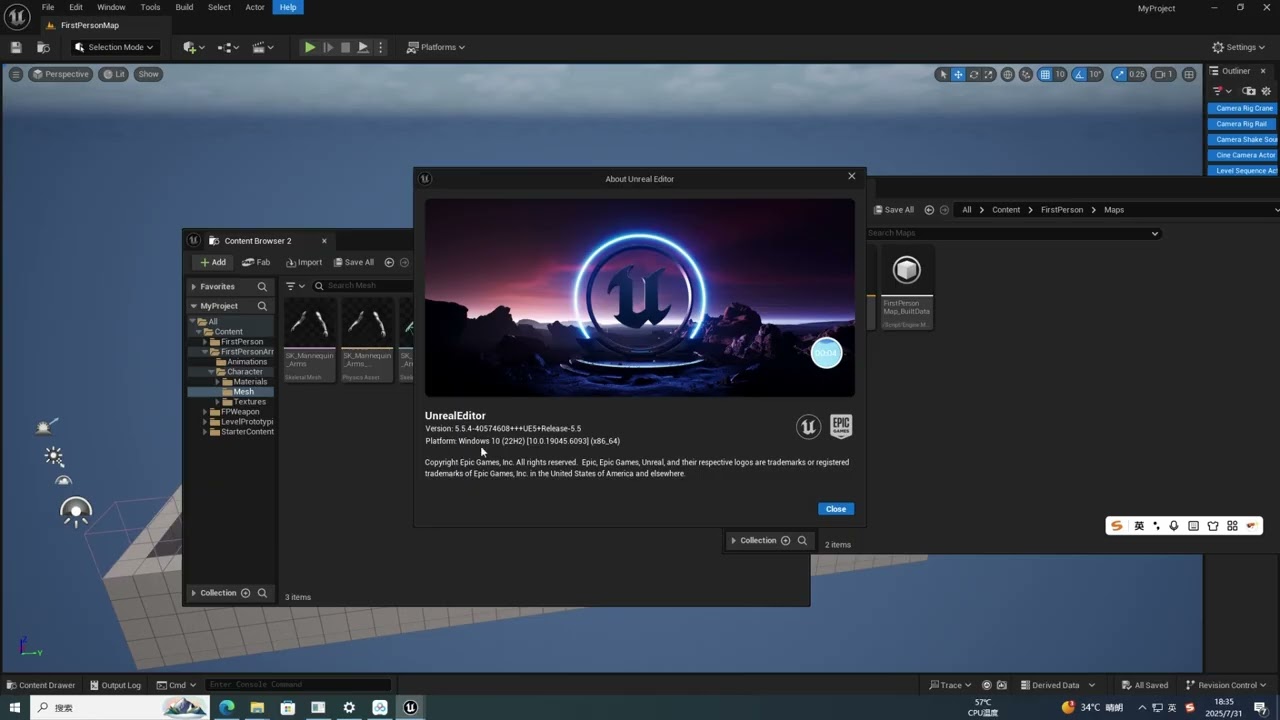Screen dimensions: 1280x720
Task: Open the Settings dropdown at top right
Action: pos(1239,47)
